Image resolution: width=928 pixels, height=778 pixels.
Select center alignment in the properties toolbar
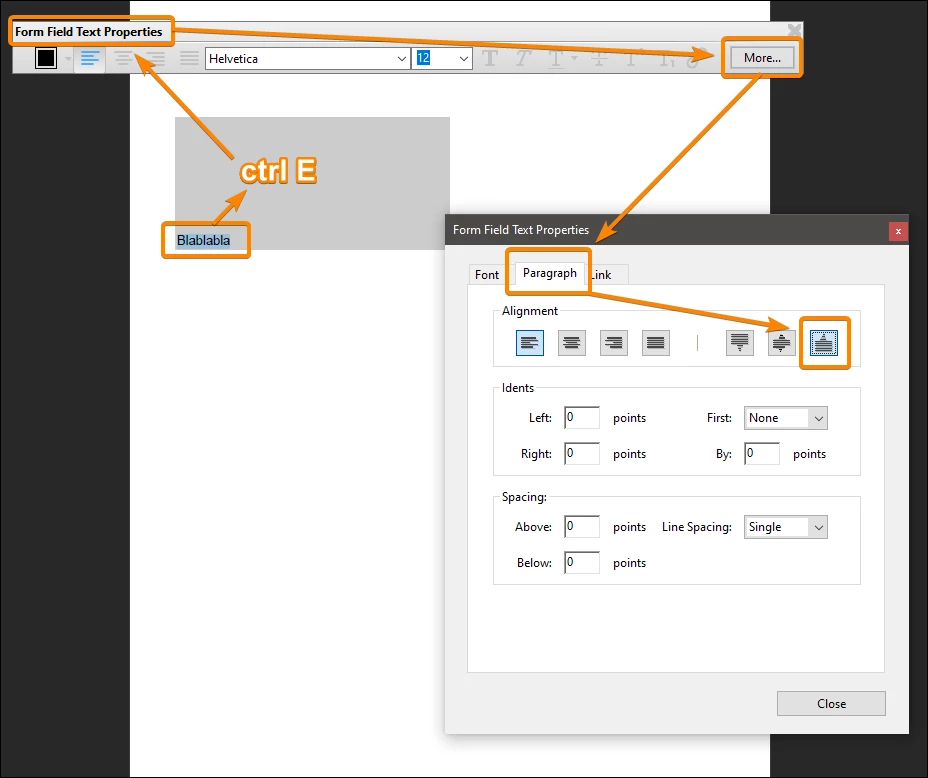(x=123, y=59)
